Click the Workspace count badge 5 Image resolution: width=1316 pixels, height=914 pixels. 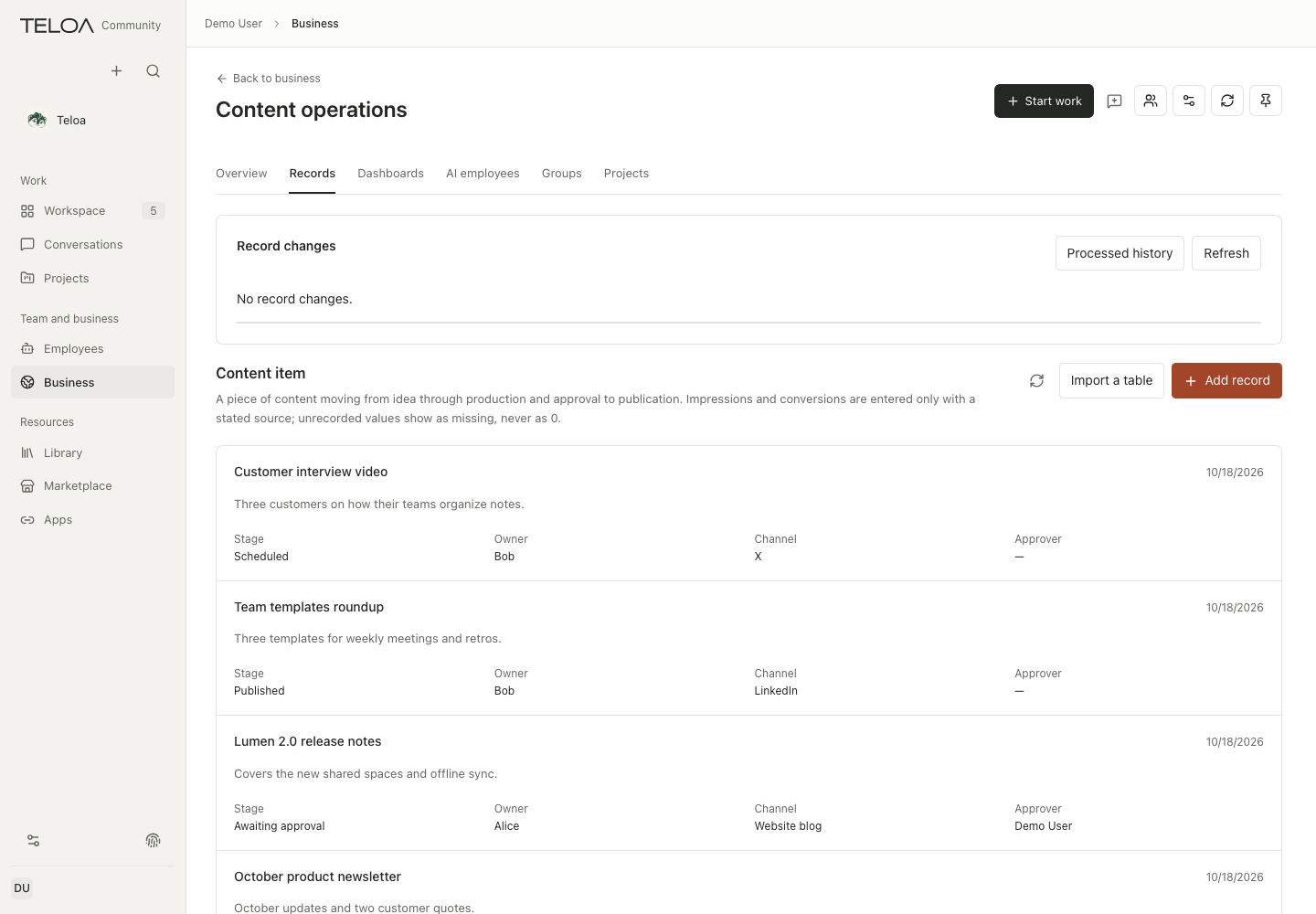[154, 211]
